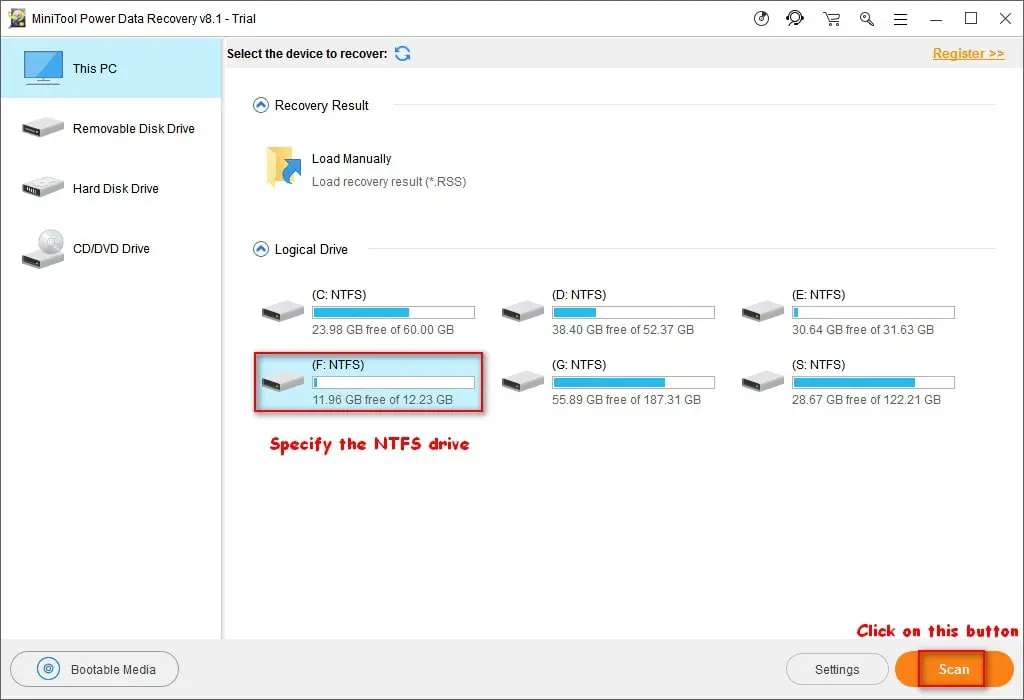Go to the Hard Disk Drive tab

[111, 188]
